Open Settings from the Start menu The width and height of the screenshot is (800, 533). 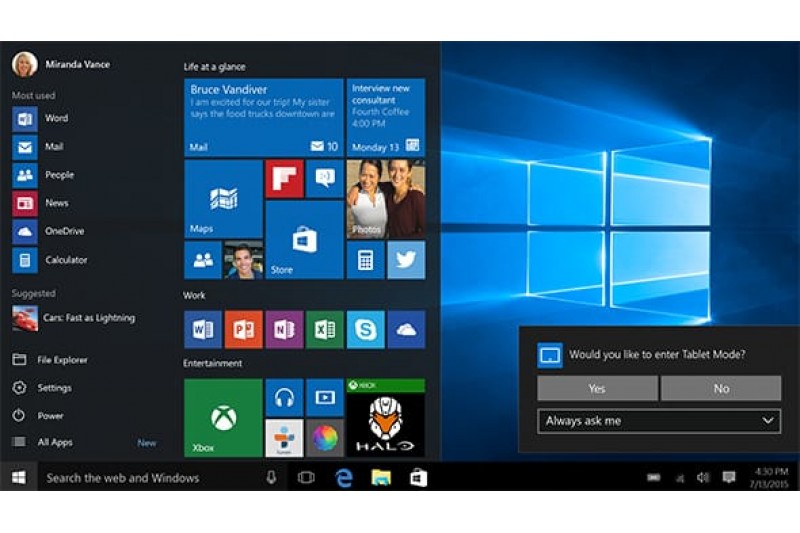click(x=42, y=388)
